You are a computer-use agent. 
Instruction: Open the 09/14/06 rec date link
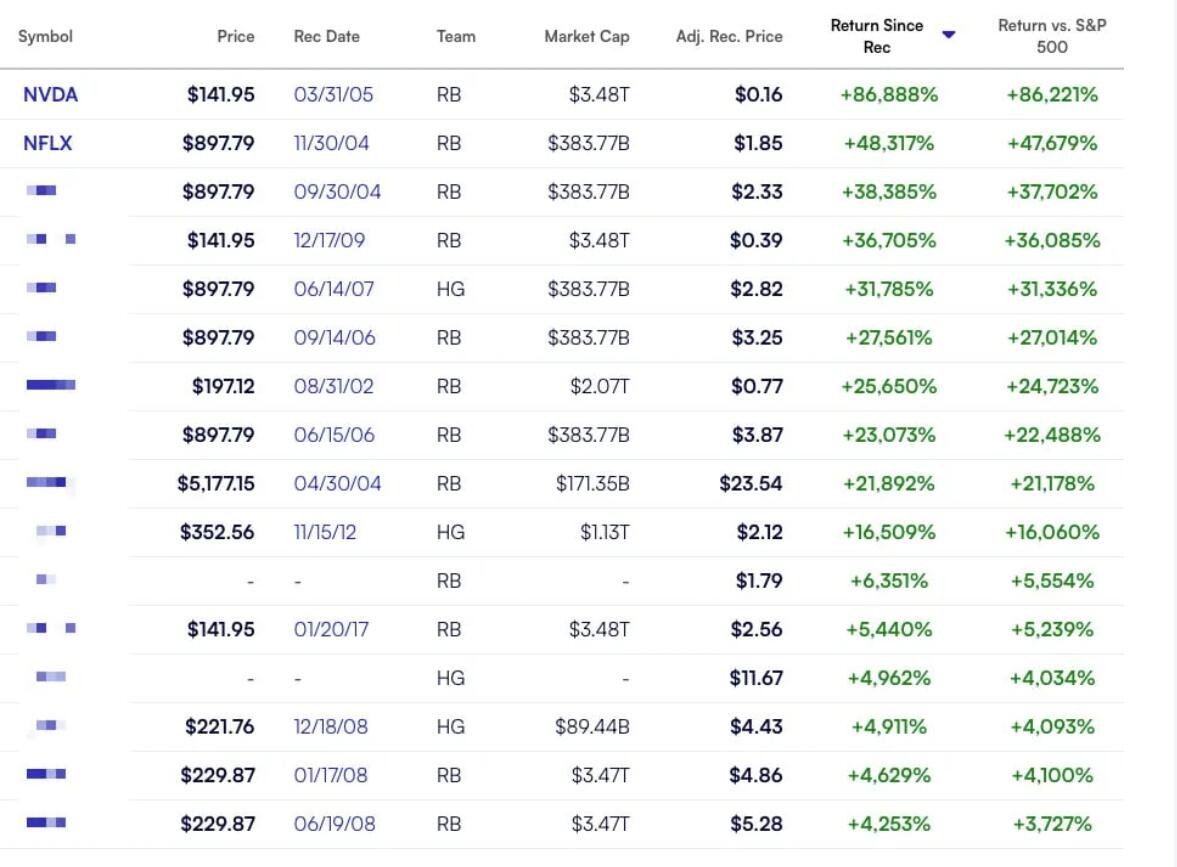coord(335,338)
